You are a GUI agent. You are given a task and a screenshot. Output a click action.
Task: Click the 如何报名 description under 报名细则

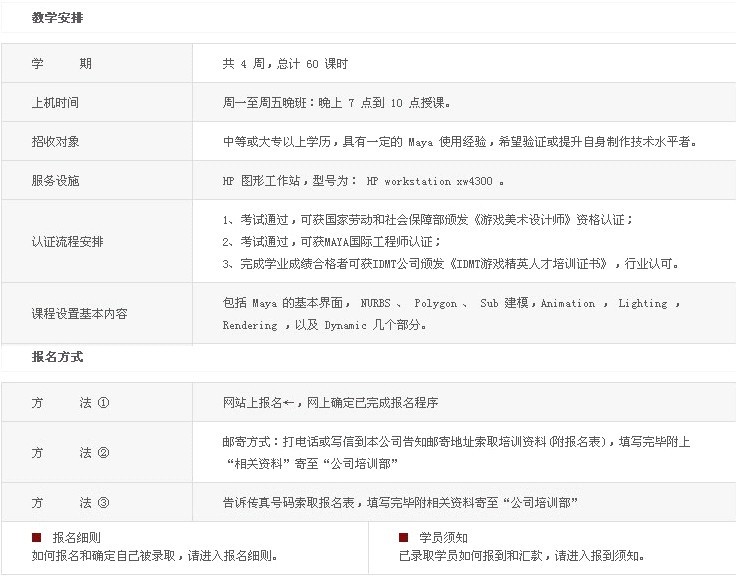coord(155,555)
